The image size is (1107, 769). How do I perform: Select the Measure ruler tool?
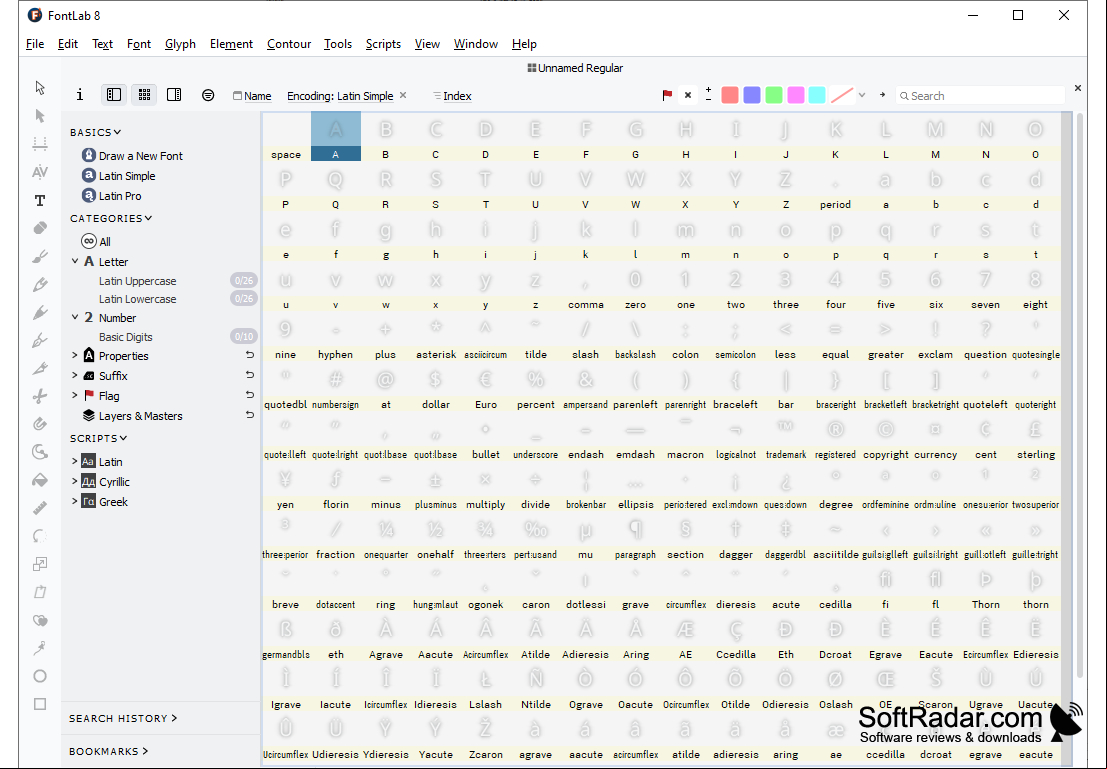pos(40,508)
